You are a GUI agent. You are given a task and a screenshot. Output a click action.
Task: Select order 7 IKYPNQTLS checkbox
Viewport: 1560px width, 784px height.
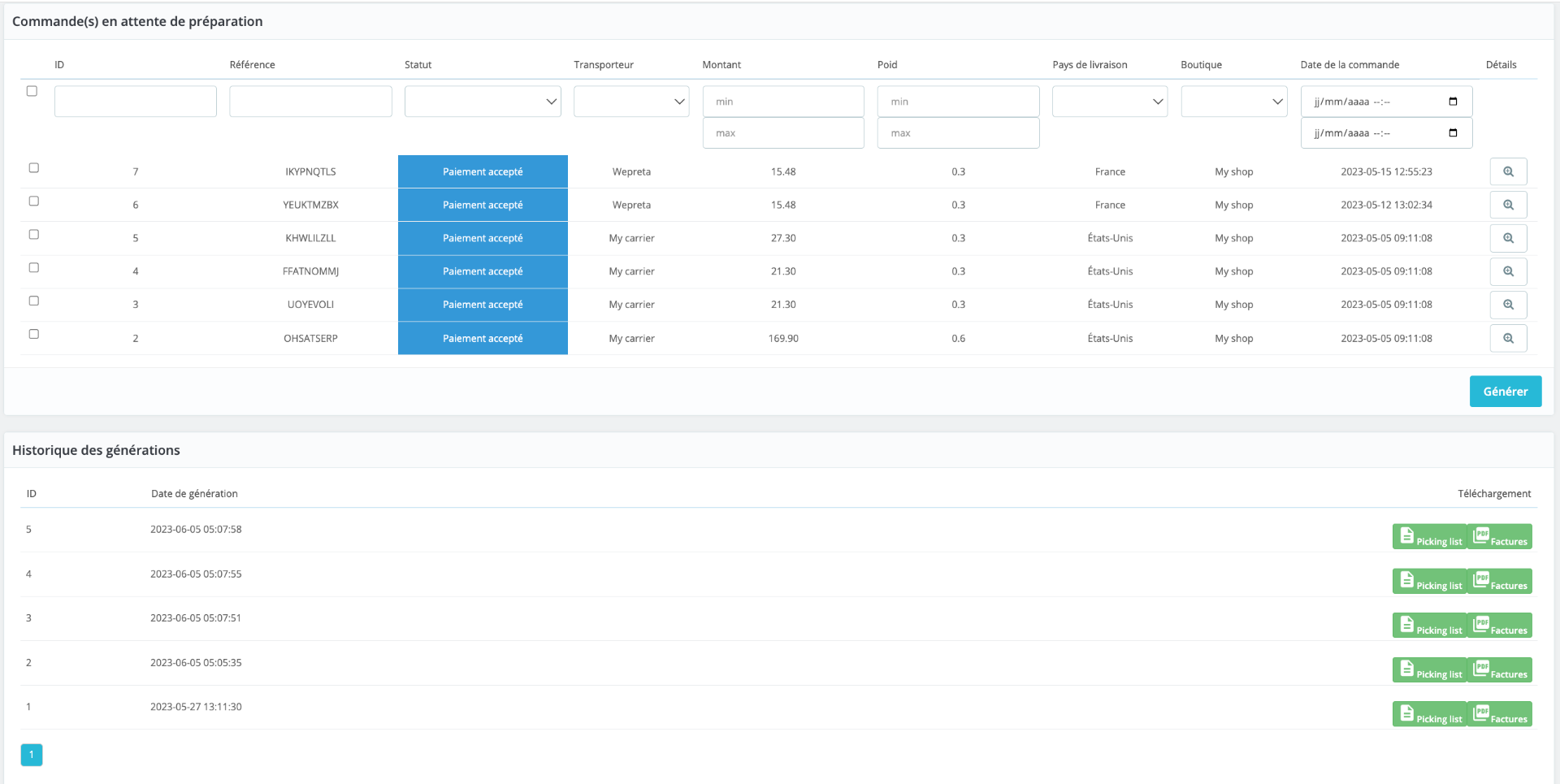(x=34, y=168)
